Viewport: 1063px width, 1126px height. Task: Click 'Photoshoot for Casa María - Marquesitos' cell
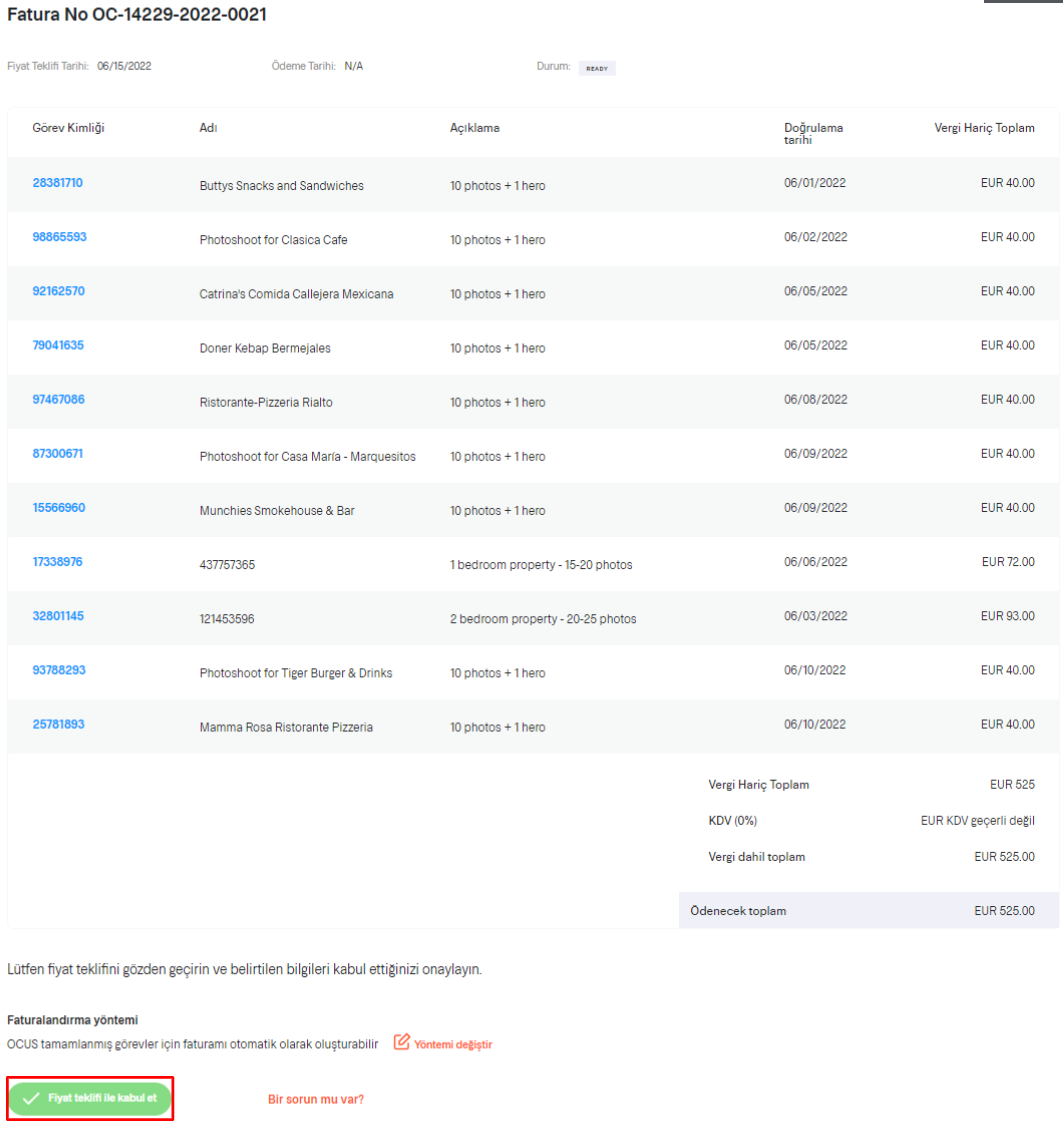tap(307, 457)
